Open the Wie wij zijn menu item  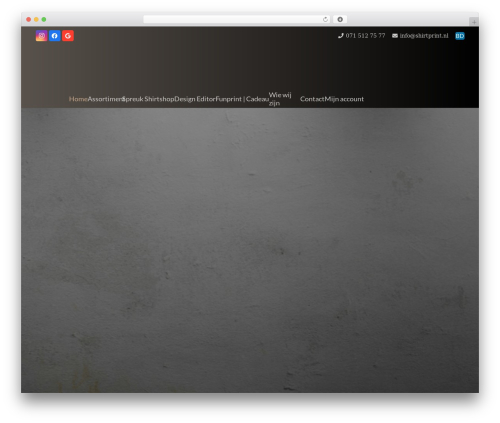[280, 99]
